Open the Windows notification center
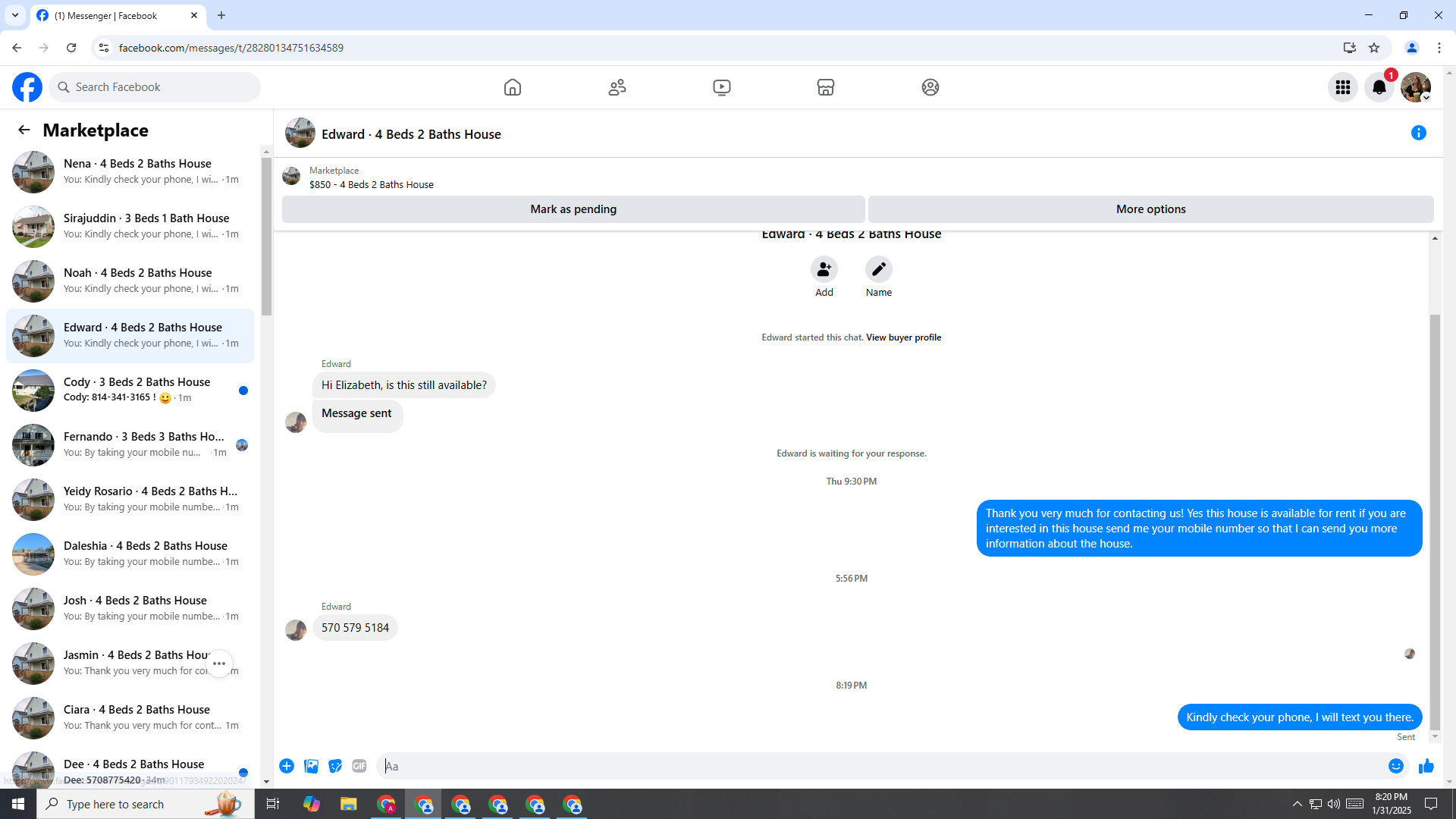This screenshot has height=819, width=1456. [1431, 804]
